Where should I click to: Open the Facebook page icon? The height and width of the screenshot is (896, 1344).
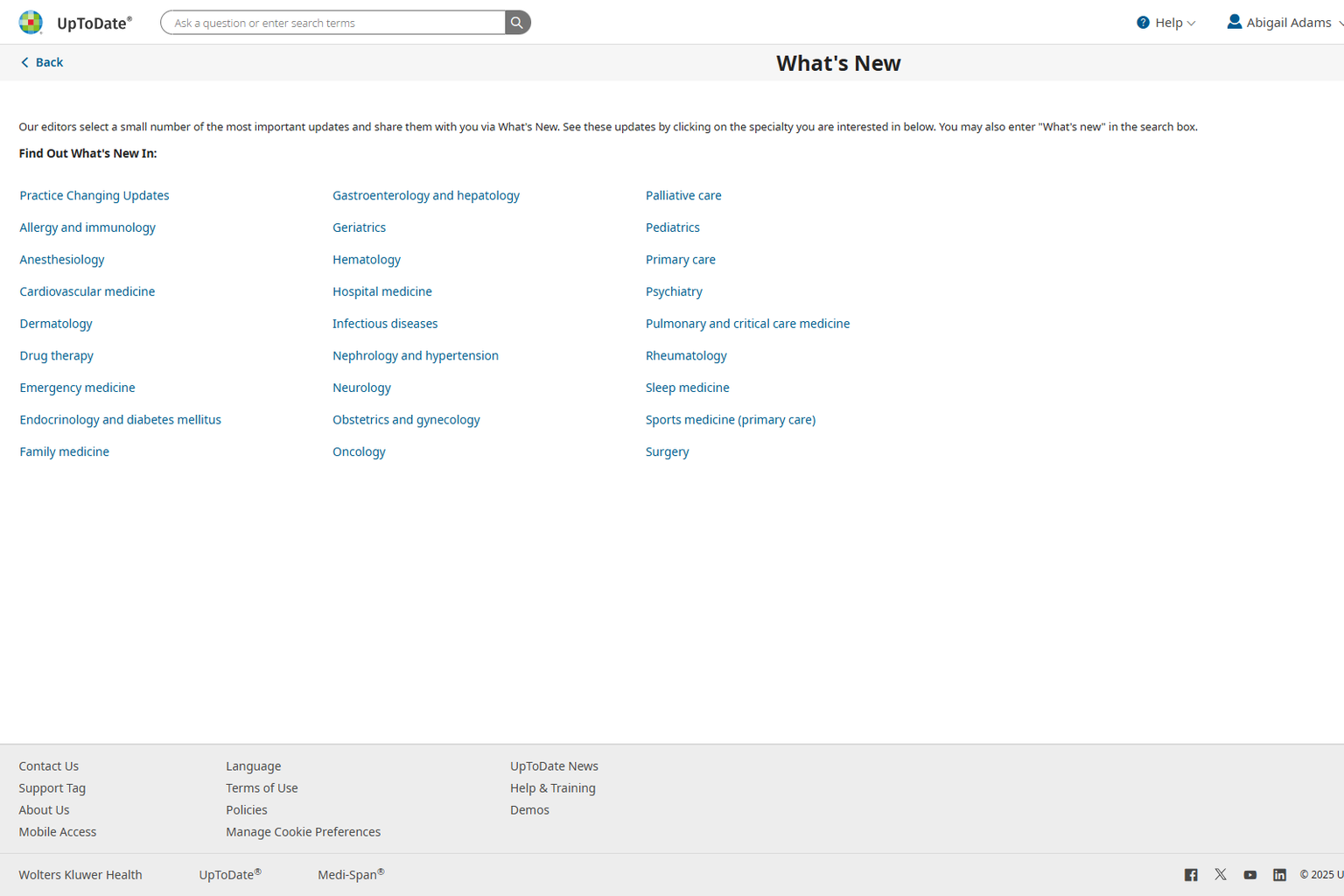1191,875
